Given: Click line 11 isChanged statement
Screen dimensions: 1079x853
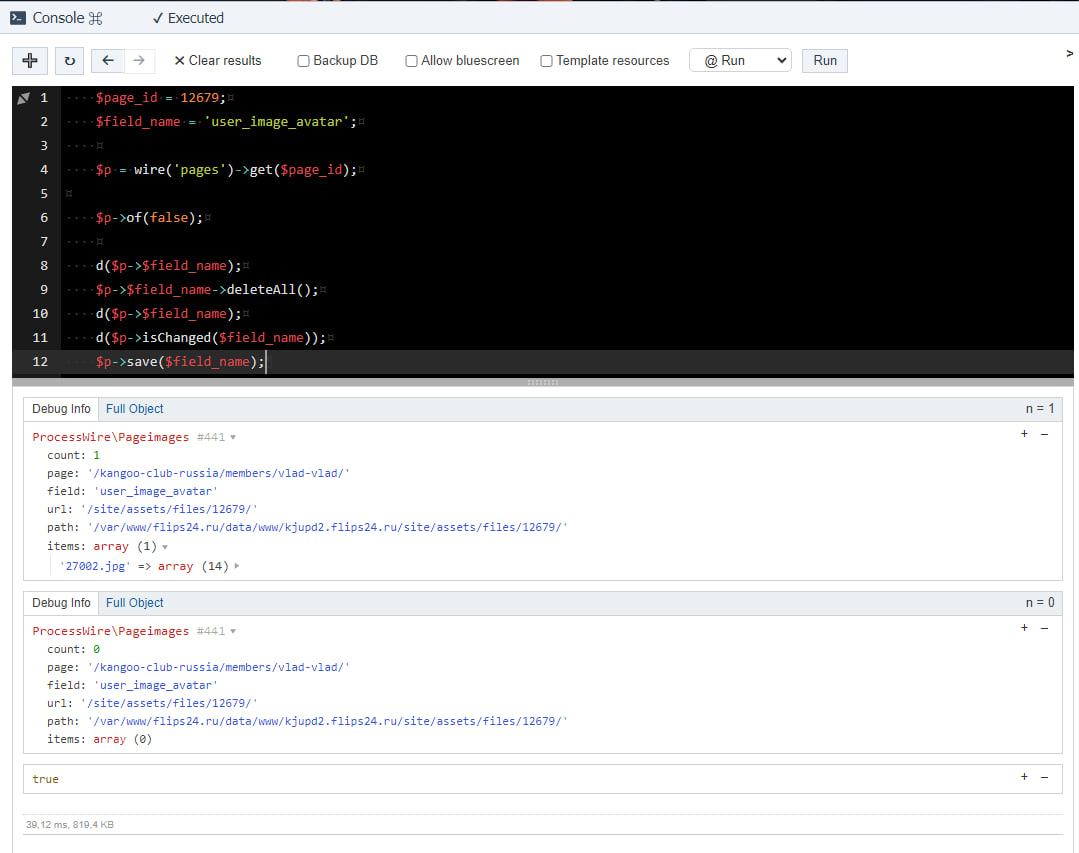Looking at the screenshot, I should pos(211,338).
